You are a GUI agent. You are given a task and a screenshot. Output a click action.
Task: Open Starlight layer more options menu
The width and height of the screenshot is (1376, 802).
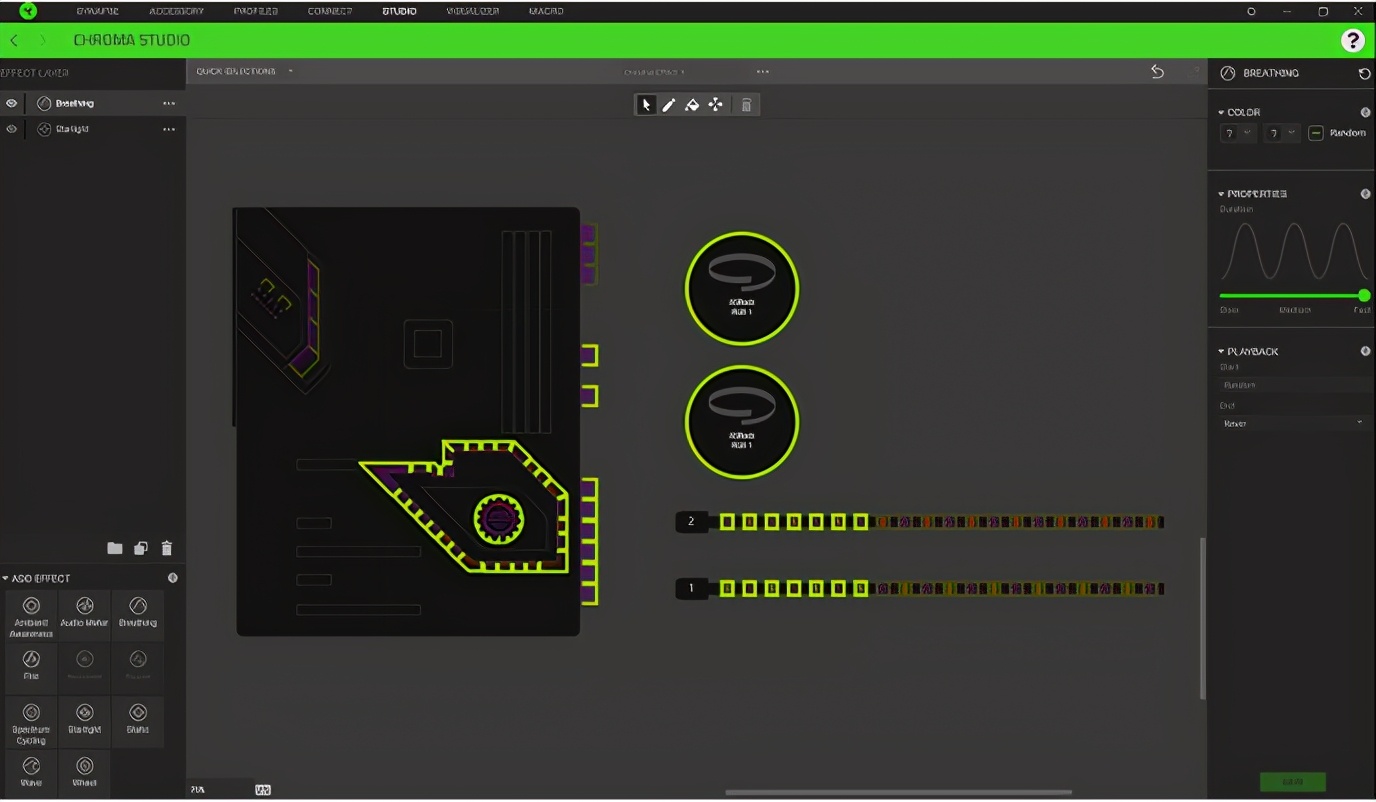(169, 129)
